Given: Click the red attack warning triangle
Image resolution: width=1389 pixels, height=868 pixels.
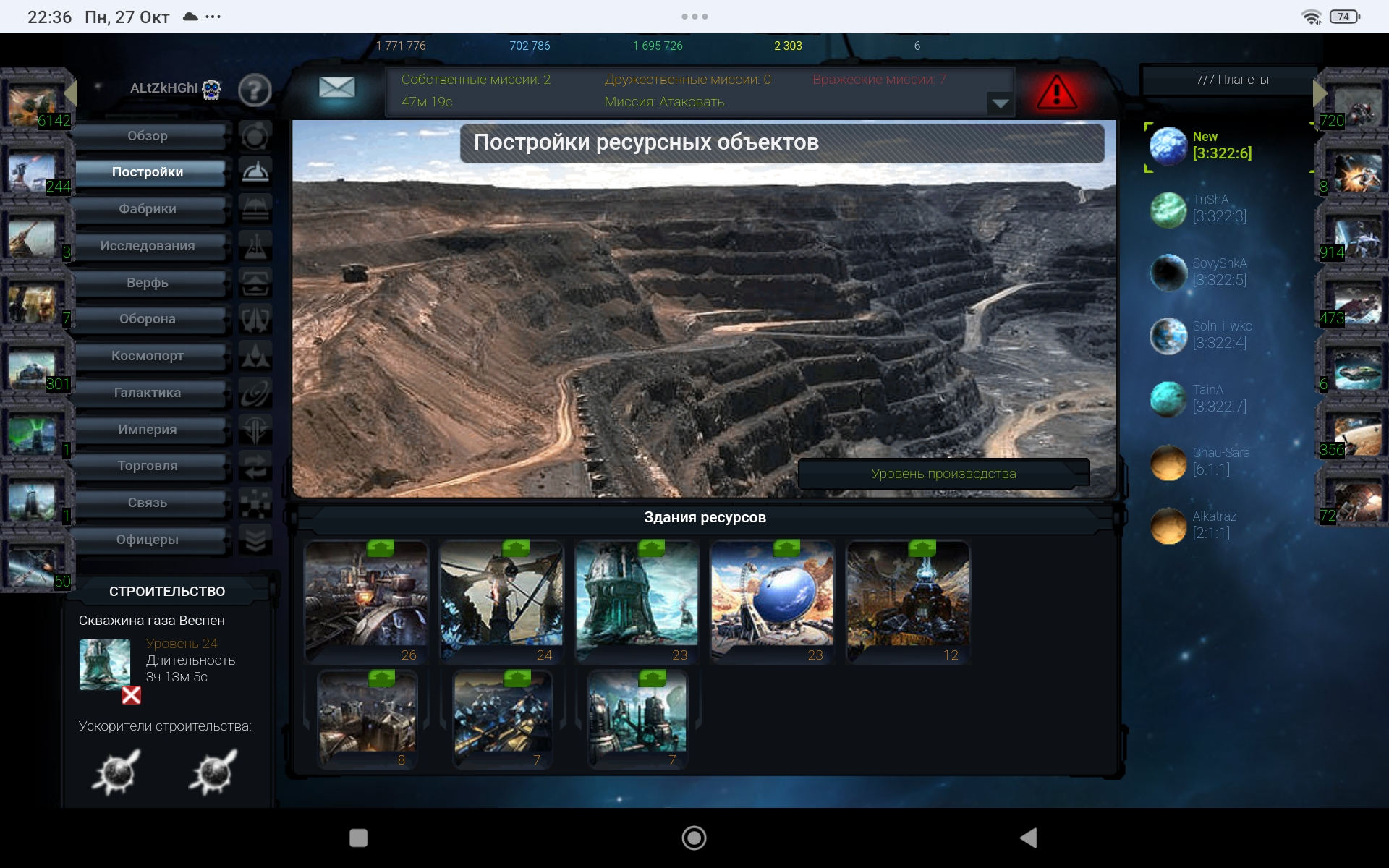Looking at the screenshot, I should click(x=1057, y=93).
